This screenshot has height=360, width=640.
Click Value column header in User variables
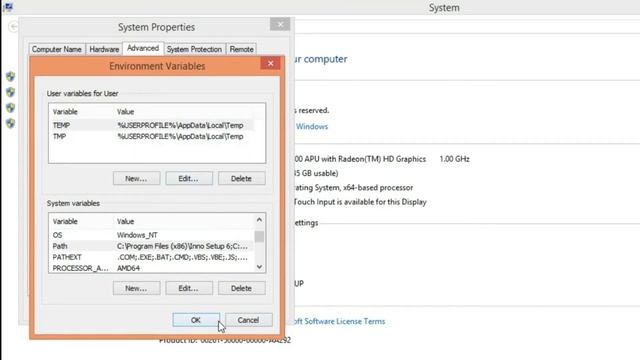125,112
